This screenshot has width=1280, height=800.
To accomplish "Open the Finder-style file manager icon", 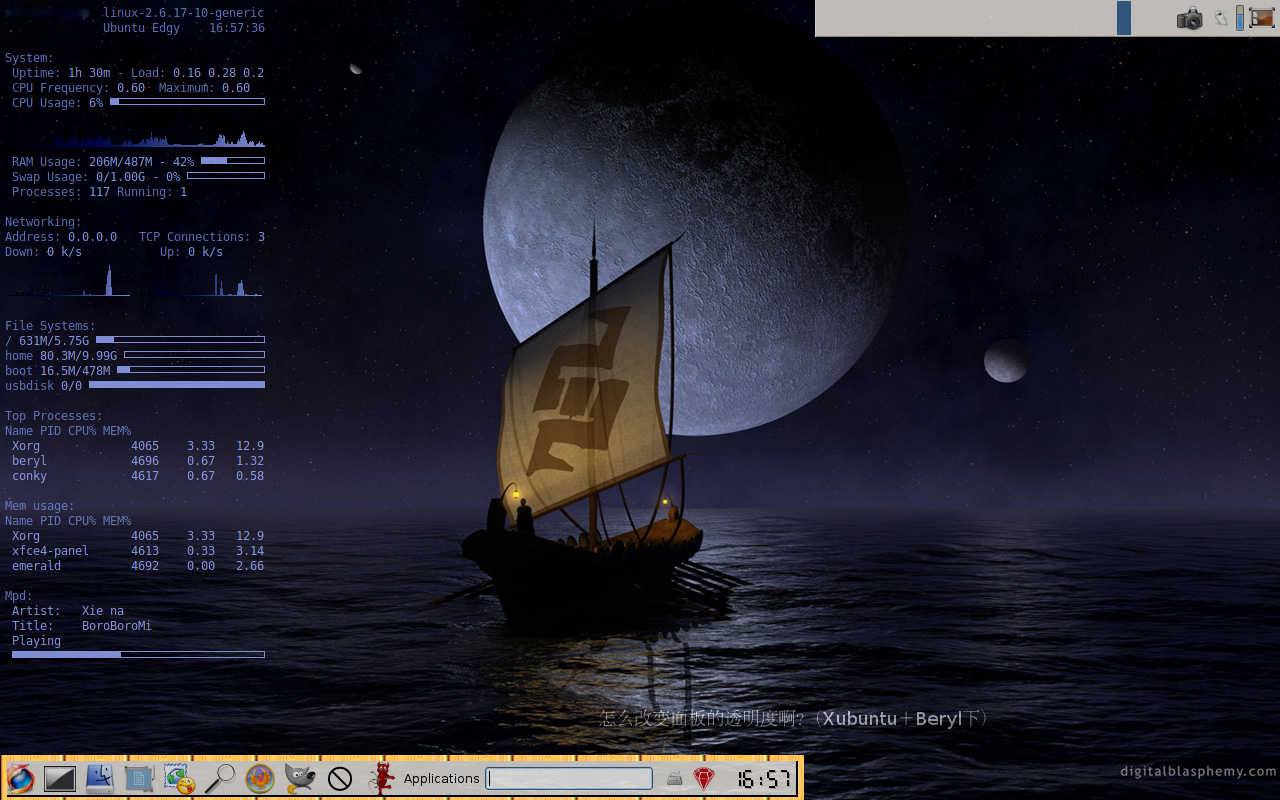I will 100,778.
